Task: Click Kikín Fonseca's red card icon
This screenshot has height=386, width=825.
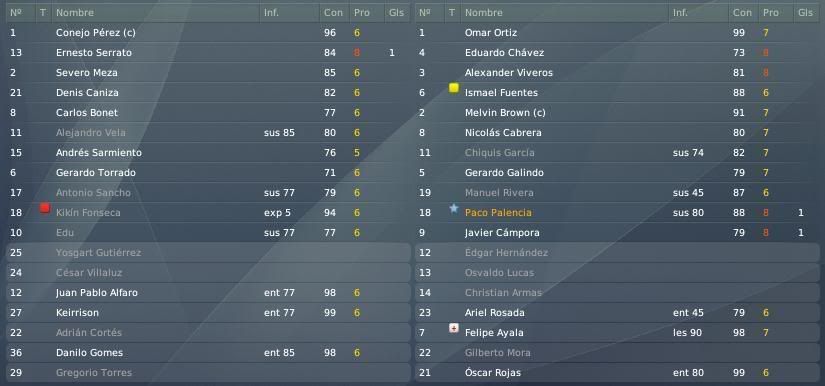Action: pyautogui.click(x=45, y=208)
